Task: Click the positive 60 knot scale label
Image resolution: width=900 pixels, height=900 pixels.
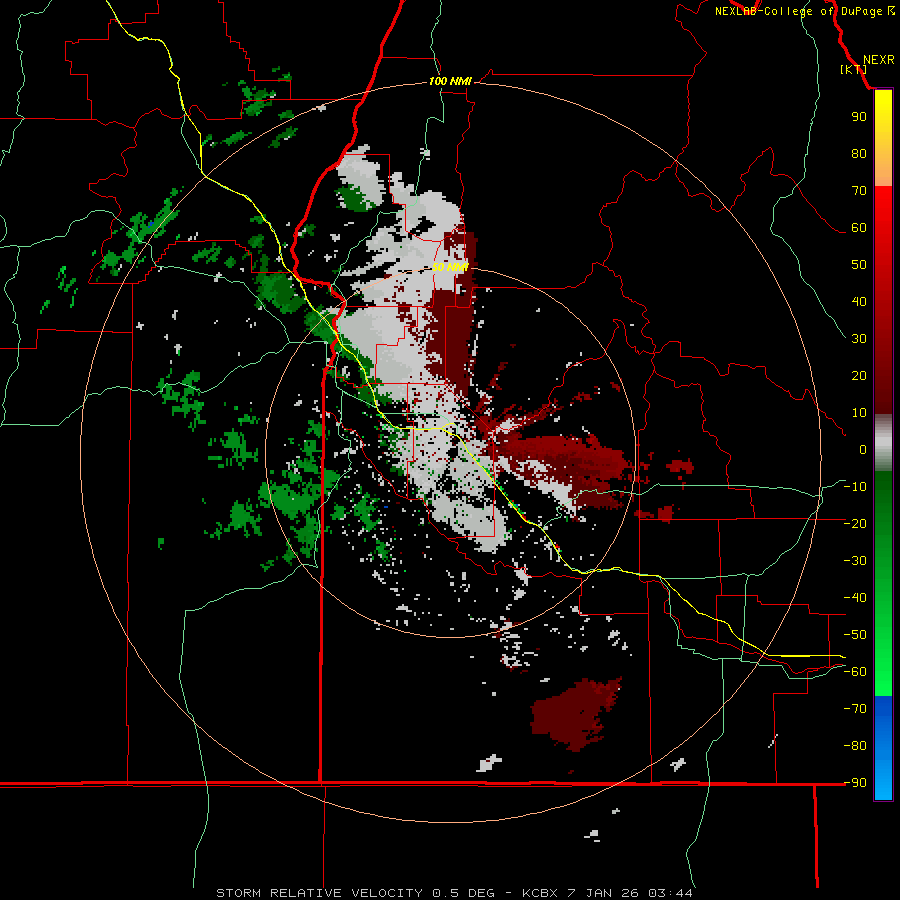Action: pos(859,227)
